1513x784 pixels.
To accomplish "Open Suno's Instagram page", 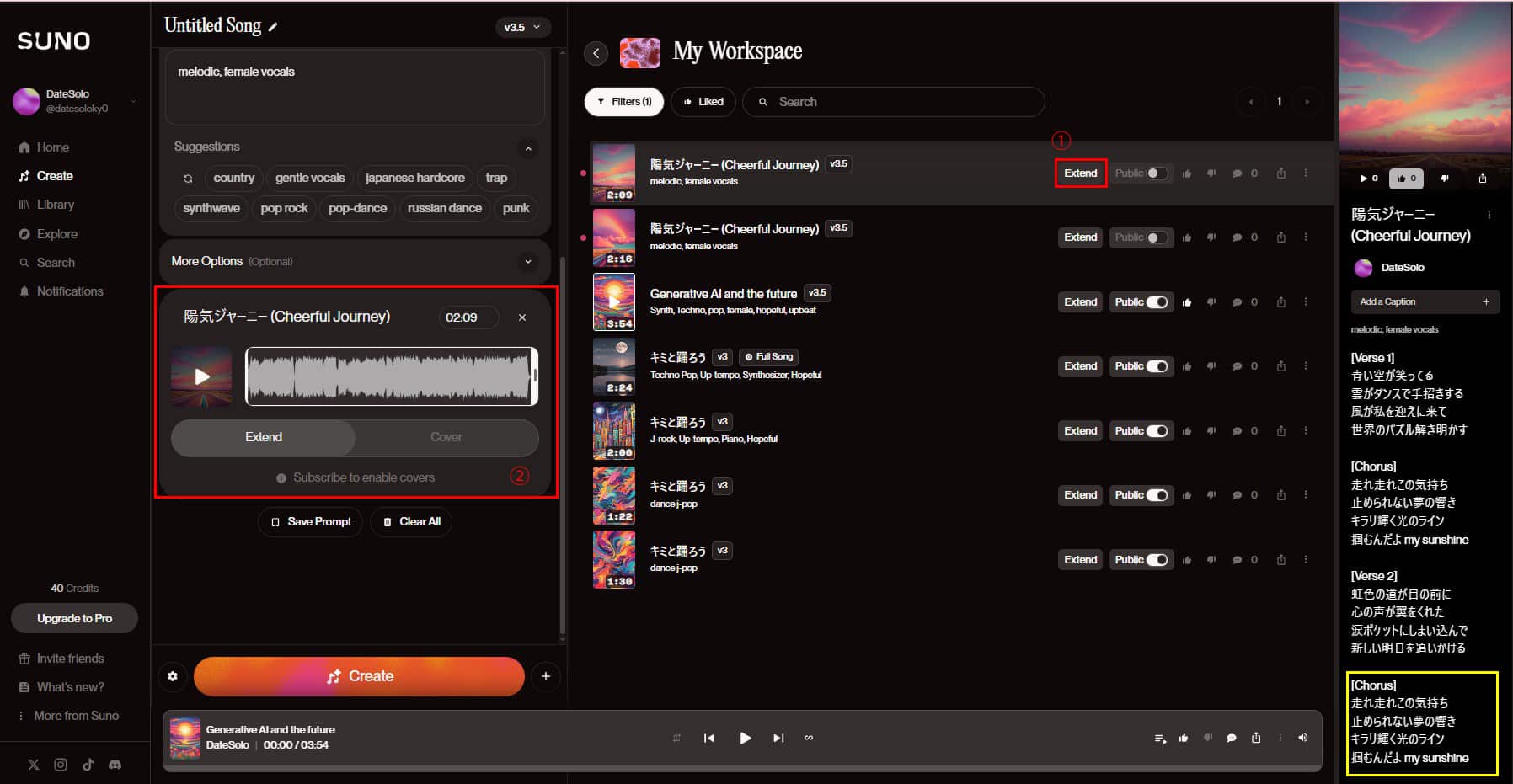I will point(61,765).
